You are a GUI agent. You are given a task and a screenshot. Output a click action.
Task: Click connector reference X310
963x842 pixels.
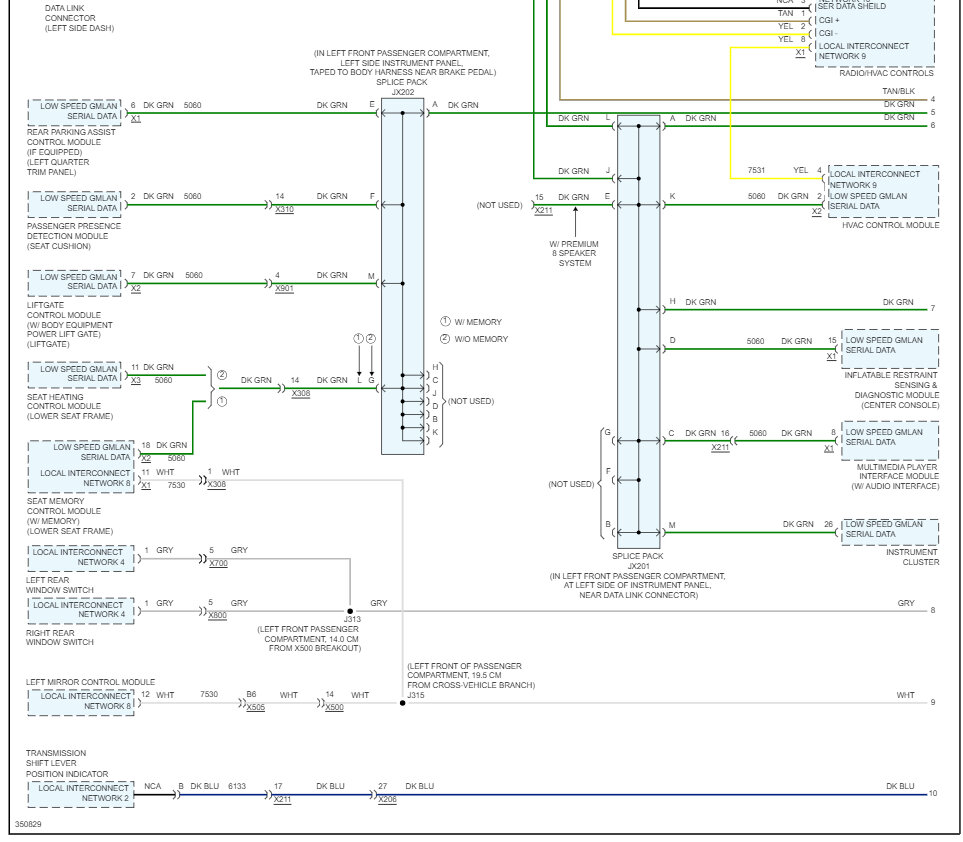point(284,210)
